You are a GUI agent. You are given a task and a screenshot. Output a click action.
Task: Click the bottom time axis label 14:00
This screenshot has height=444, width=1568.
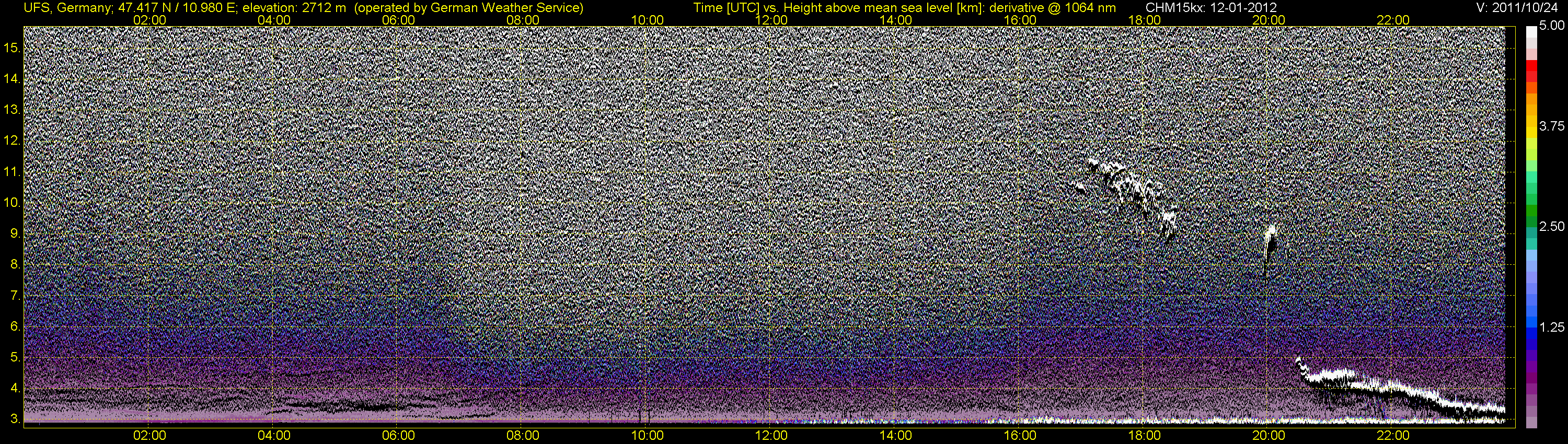pos(896,436)
